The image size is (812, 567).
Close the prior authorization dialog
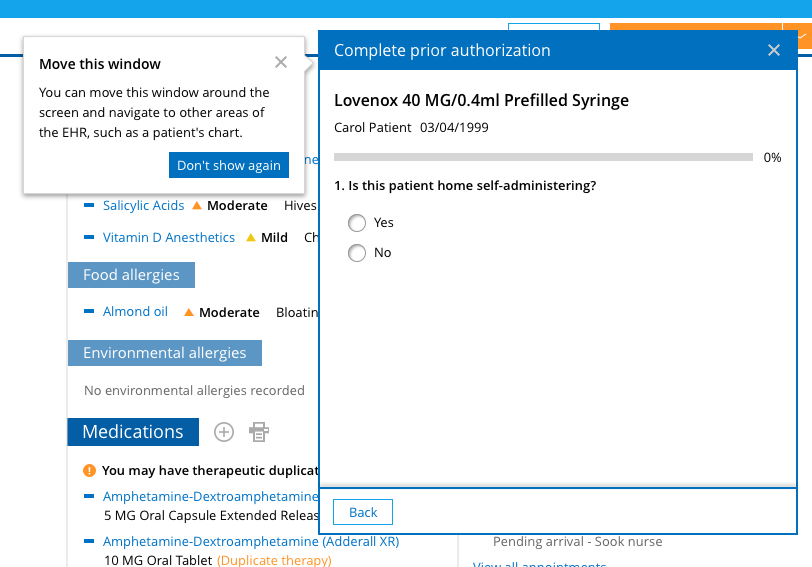(x=774, y=50)
